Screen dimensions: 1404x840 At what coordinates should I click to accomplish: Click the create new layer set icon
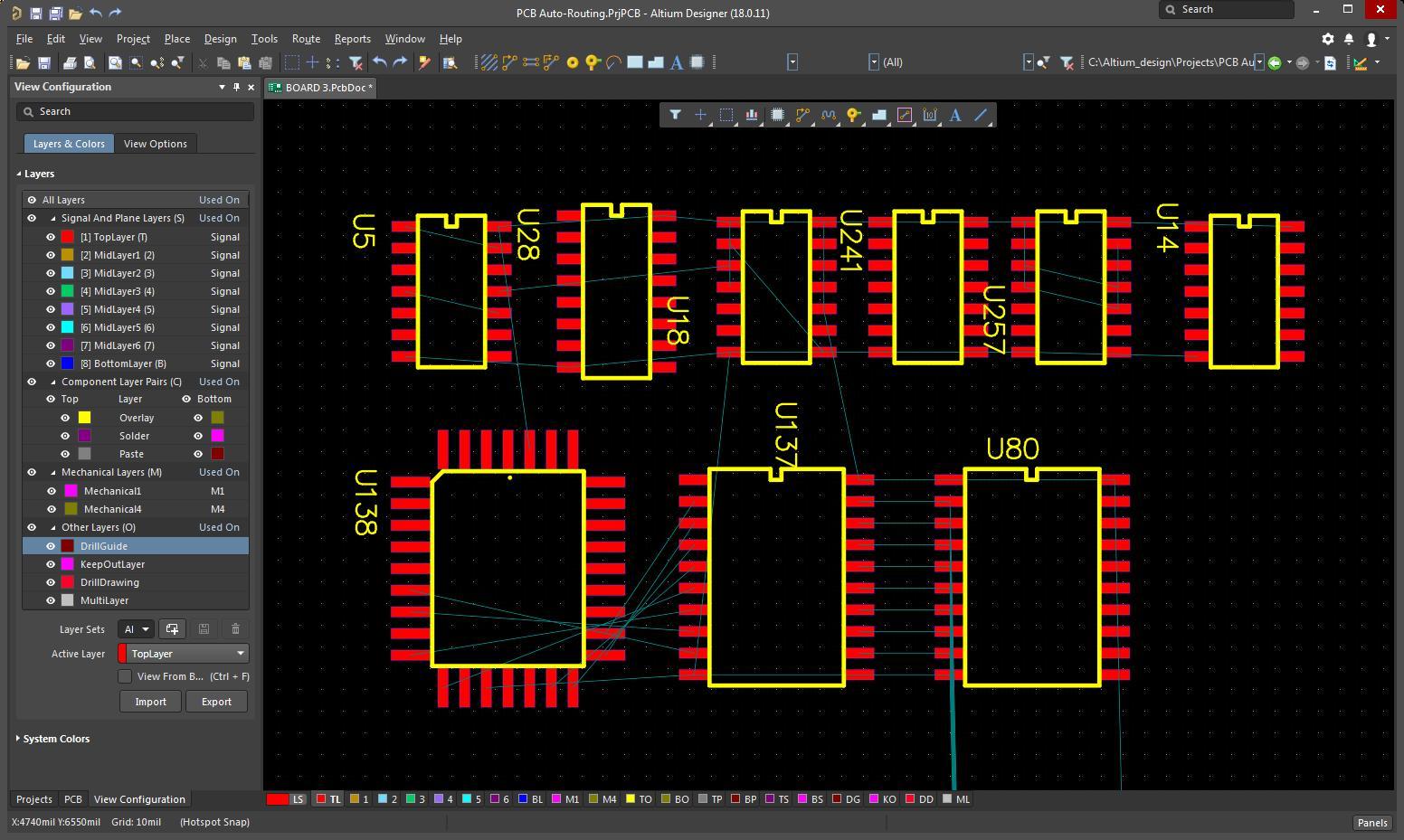pos(172,629)
